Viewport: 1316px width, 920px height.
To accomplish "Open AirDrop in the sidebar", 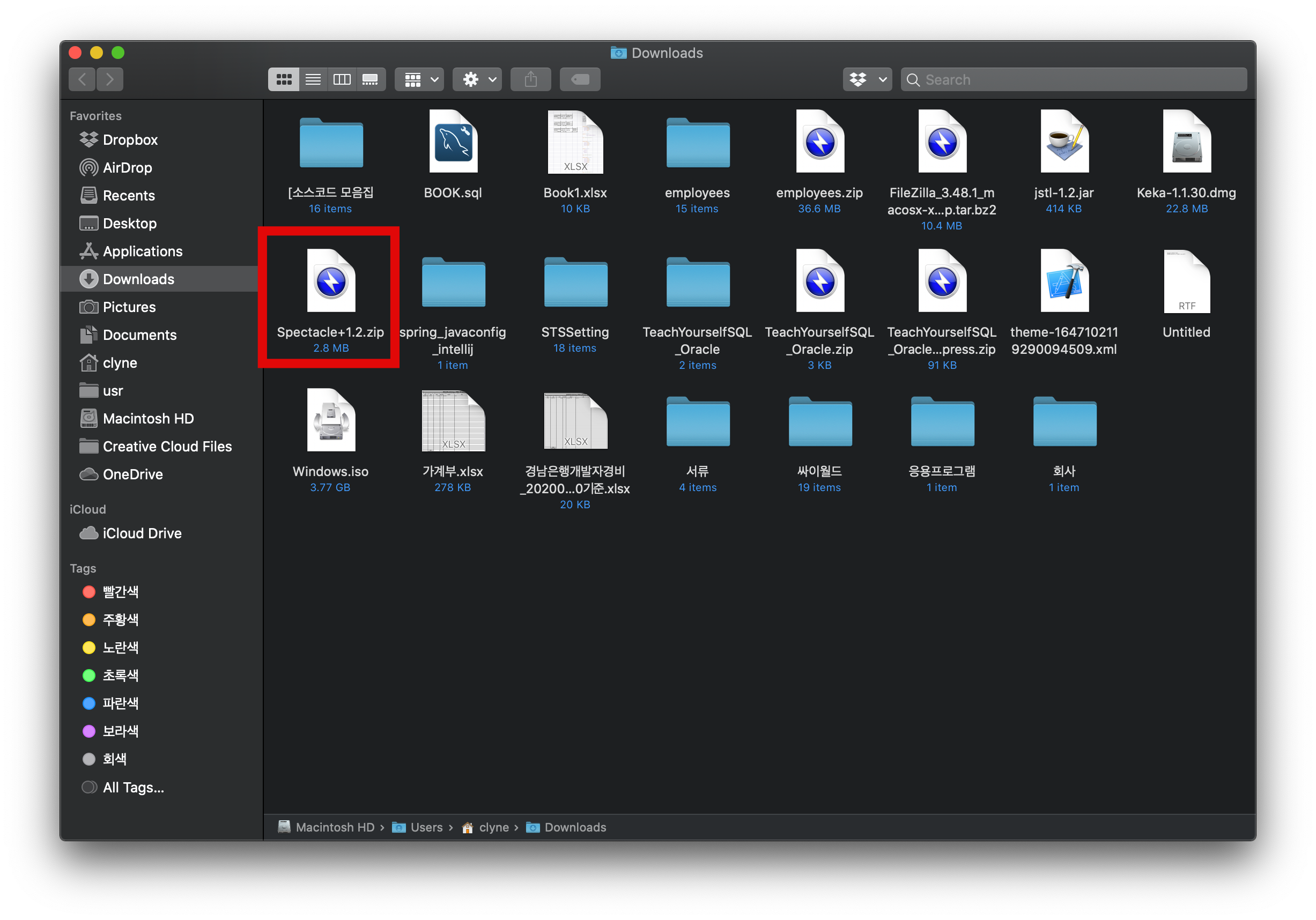I will tap(127, 168).
